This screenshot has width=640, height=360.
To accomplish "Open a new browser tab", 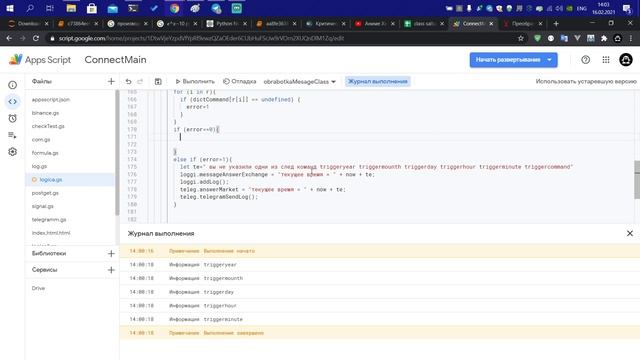I will pos(556,24).
